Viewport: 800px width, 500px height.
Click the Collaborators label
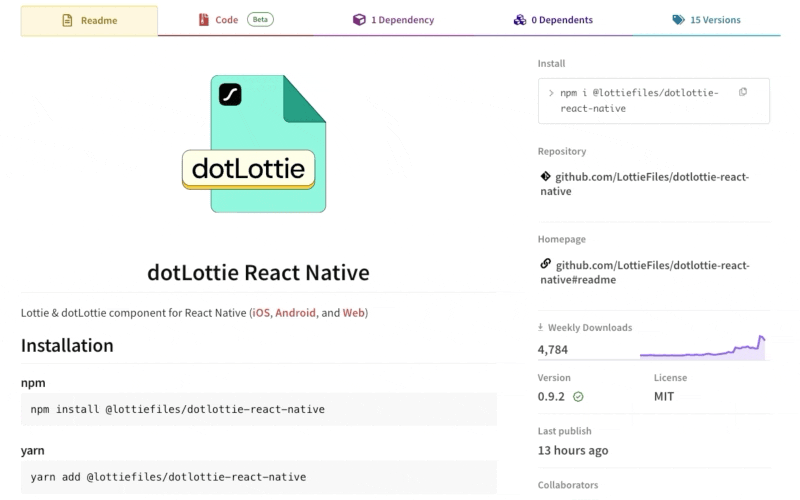568,485
